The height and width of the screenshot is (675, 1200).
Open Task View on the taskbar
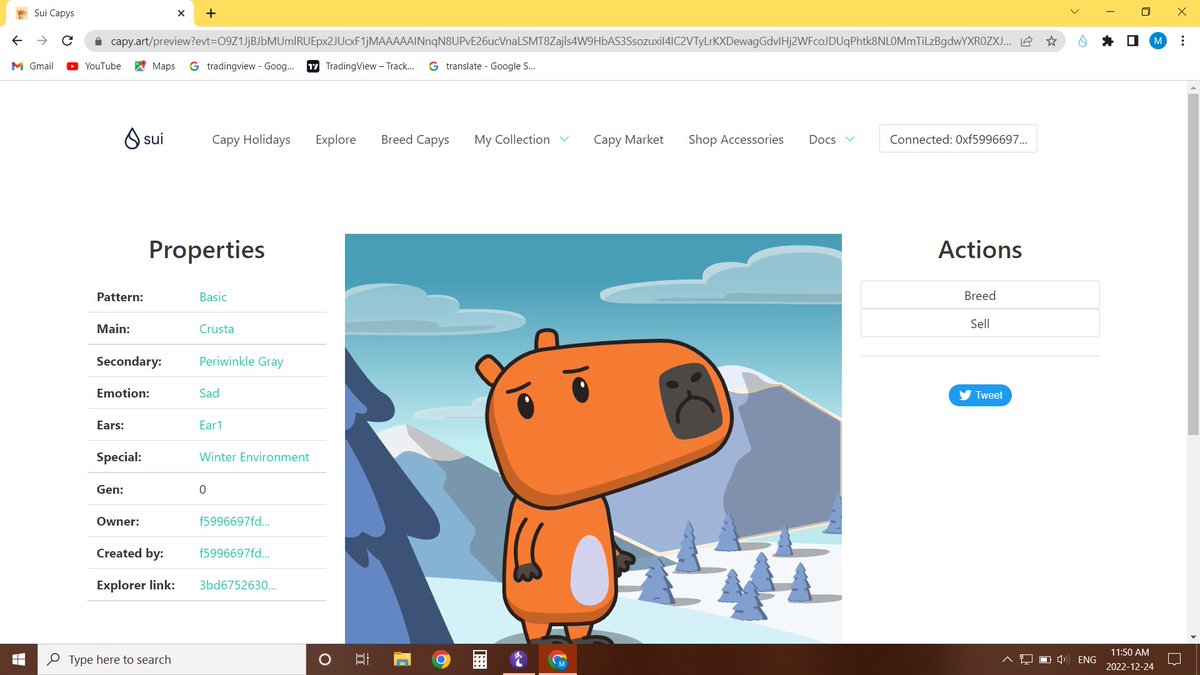[x=363, y=660]
